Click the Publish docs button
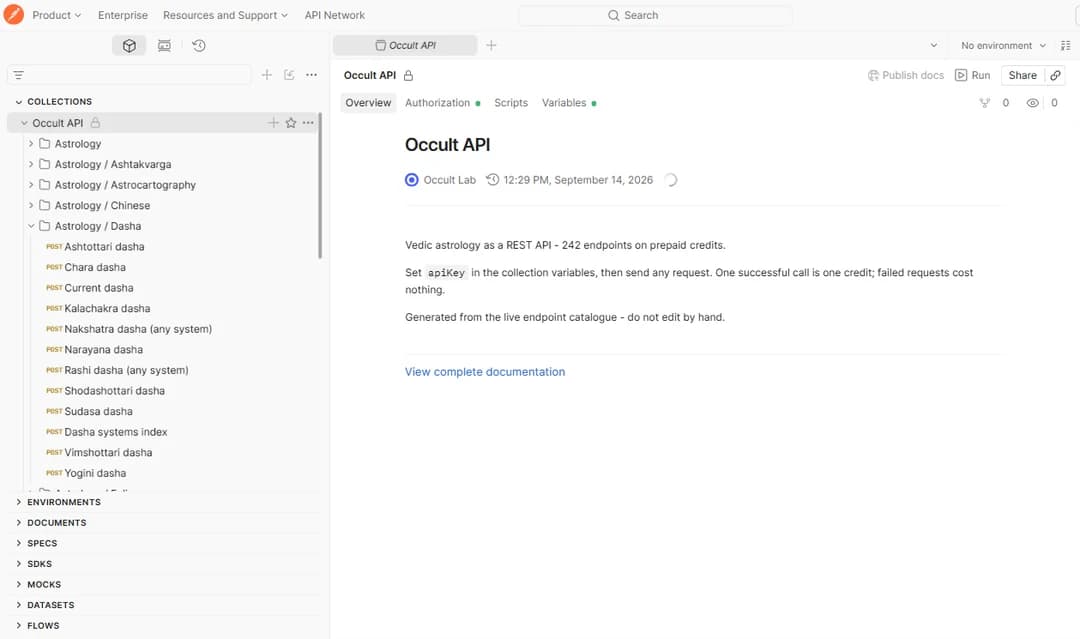Viewport: 1080px width, 639px height. coord(906,75)
